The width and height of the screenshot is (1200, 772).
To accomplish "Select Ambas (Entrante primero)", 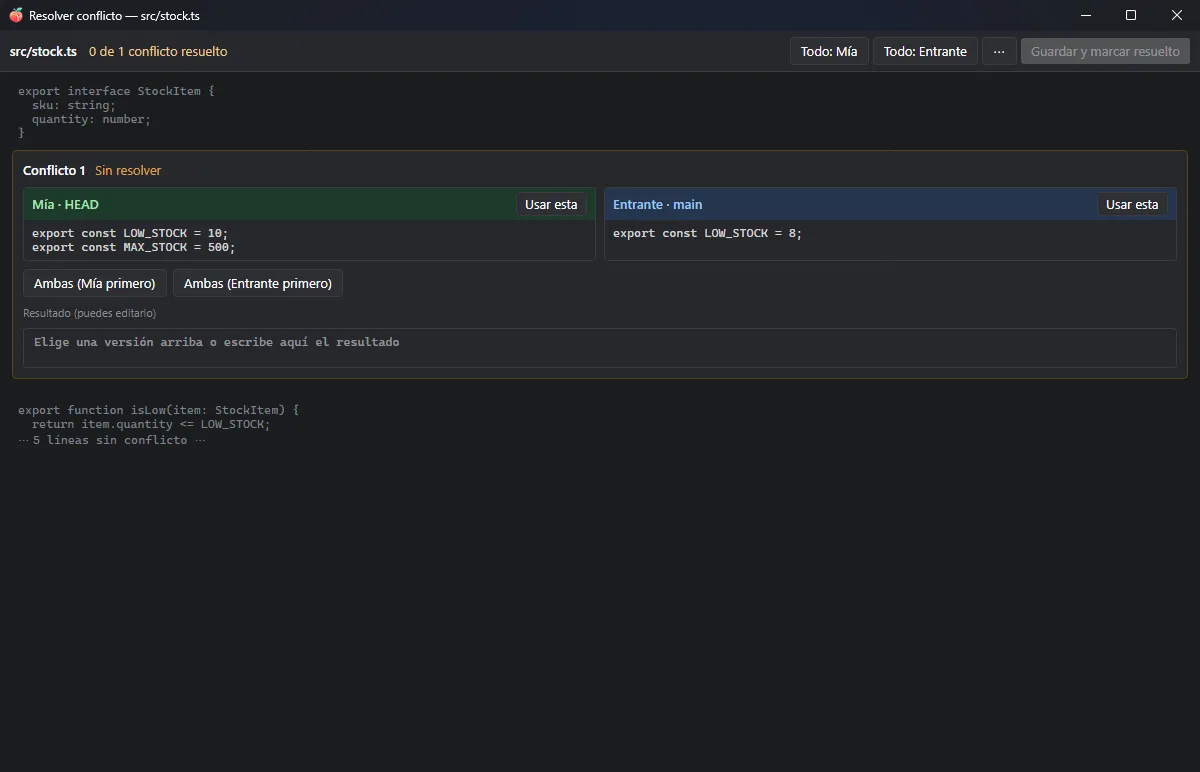I will [258, 283].
